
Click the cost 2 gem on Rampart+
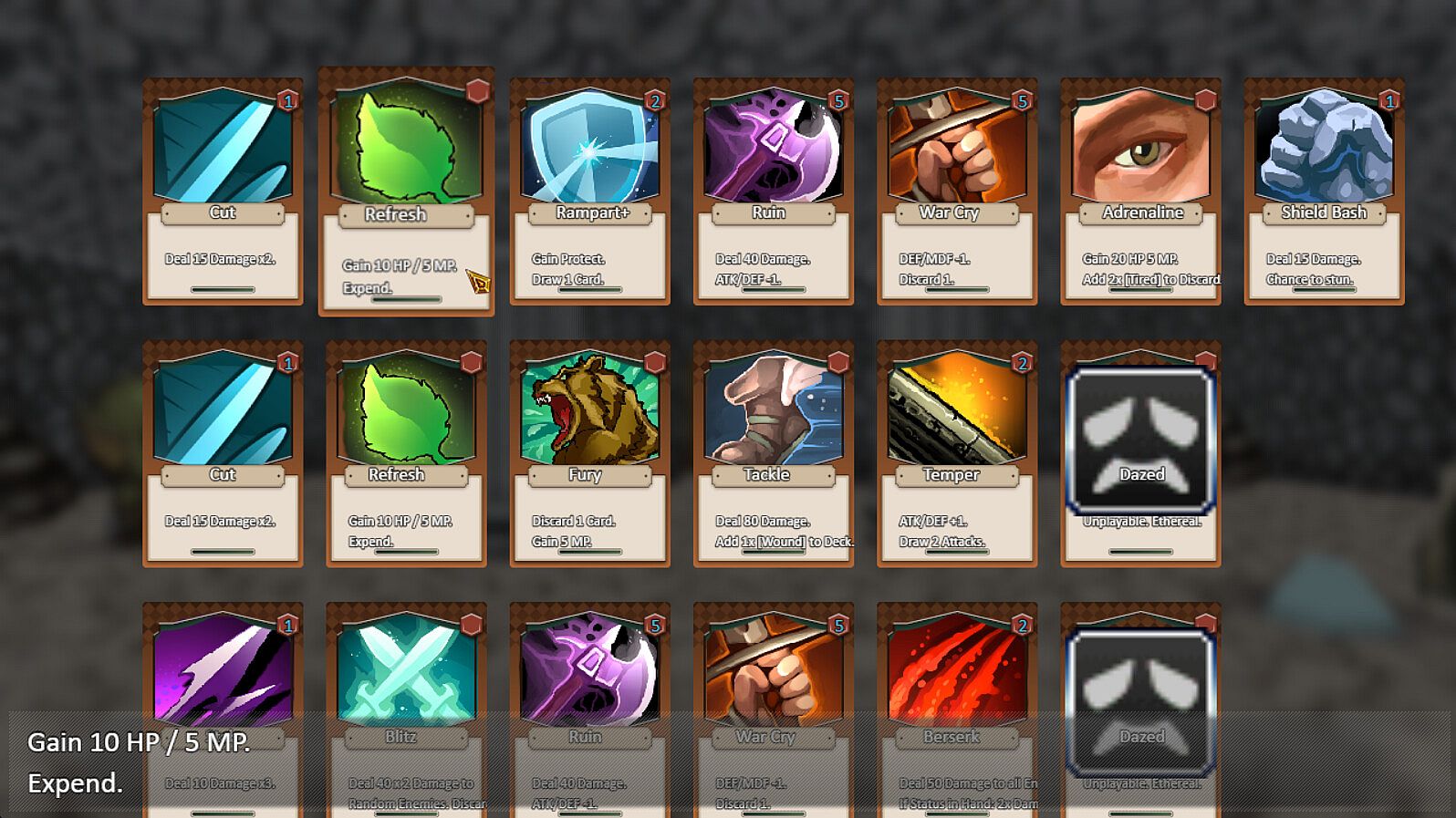(654, 100)
